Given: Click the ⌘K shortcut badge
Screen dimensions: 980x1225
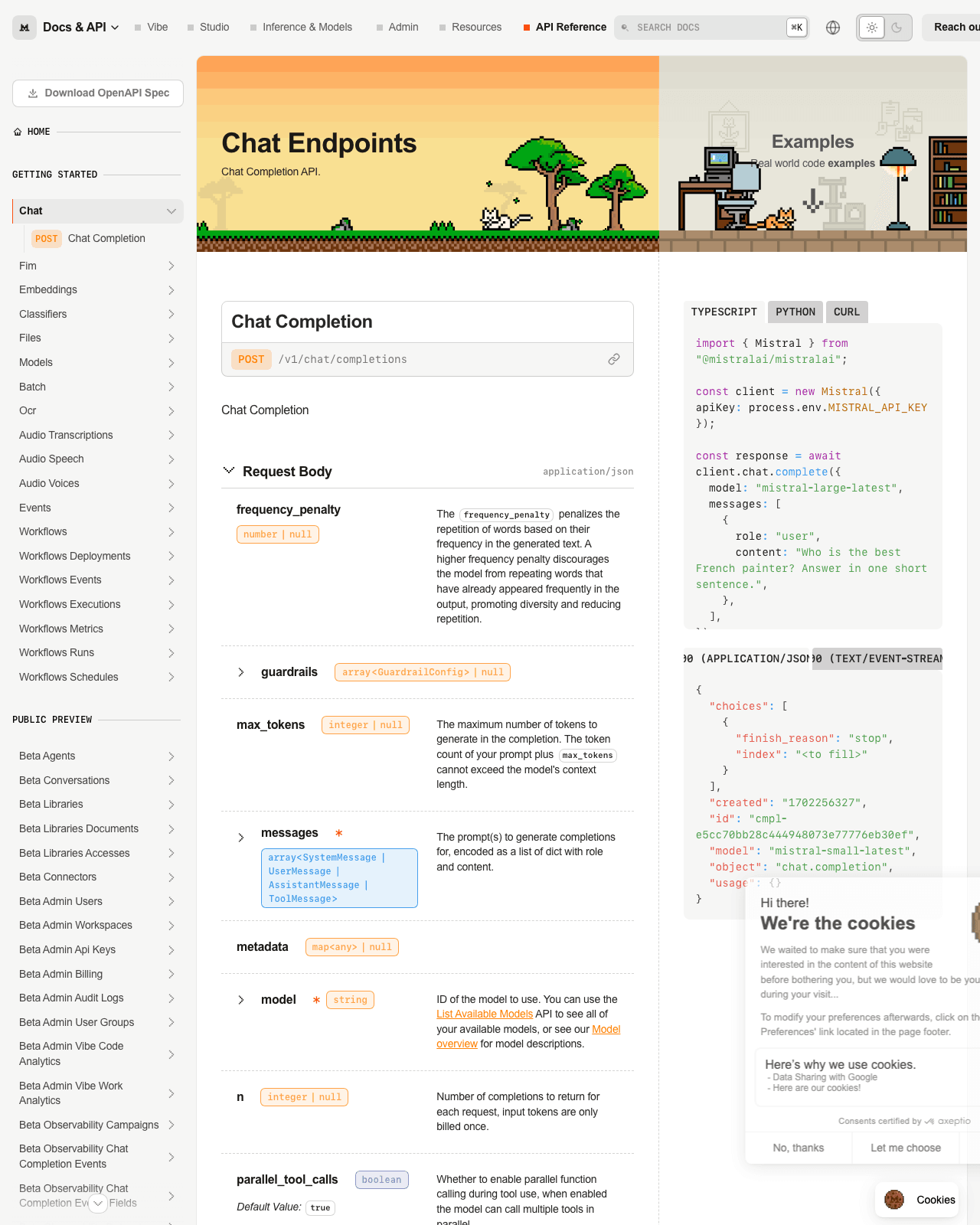Looking at the screenshot, I should 797,28.
